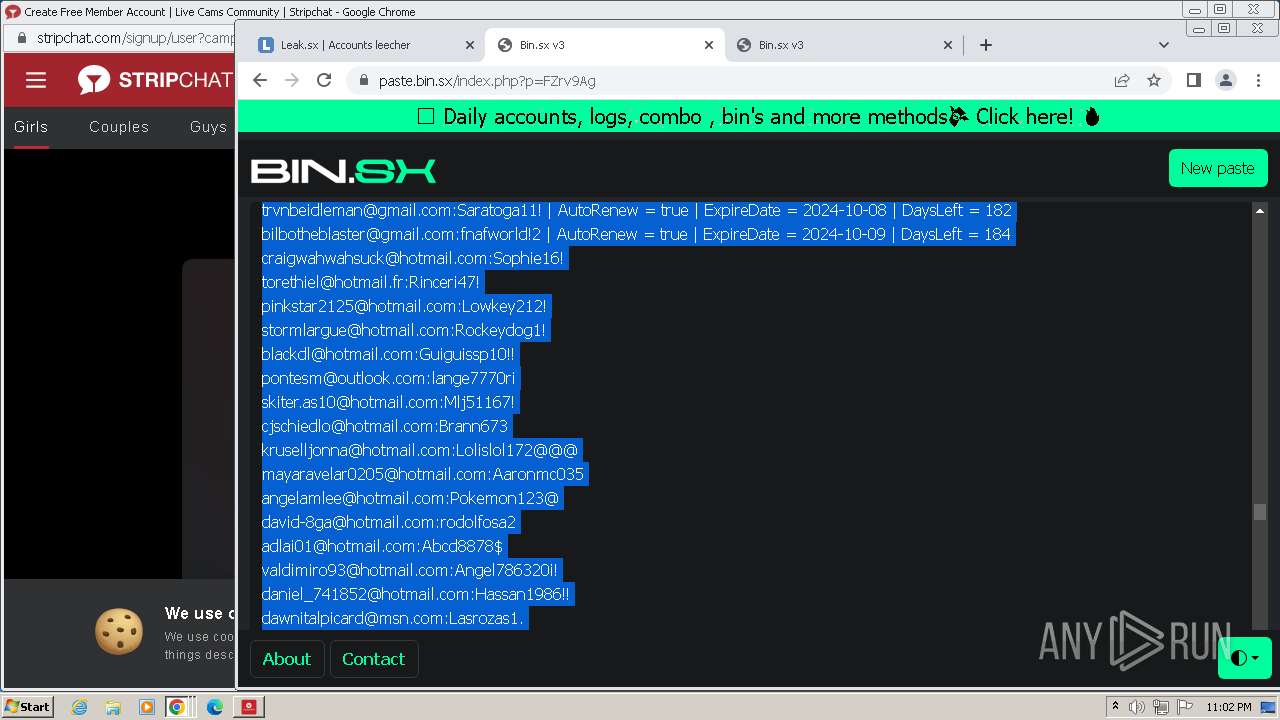The image size is (1280, 720).
Task: Open Chrome side panel
Action: pyautogui.click(x=1193, y=80)
